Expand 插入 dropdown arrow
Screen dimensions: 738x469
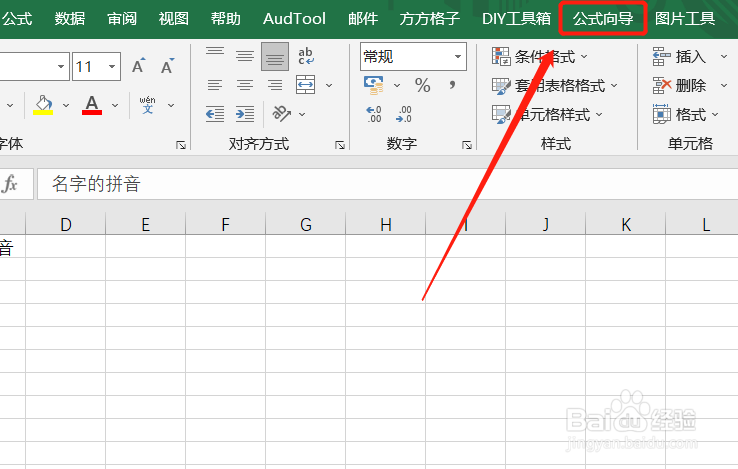click(x=724, y=57)
